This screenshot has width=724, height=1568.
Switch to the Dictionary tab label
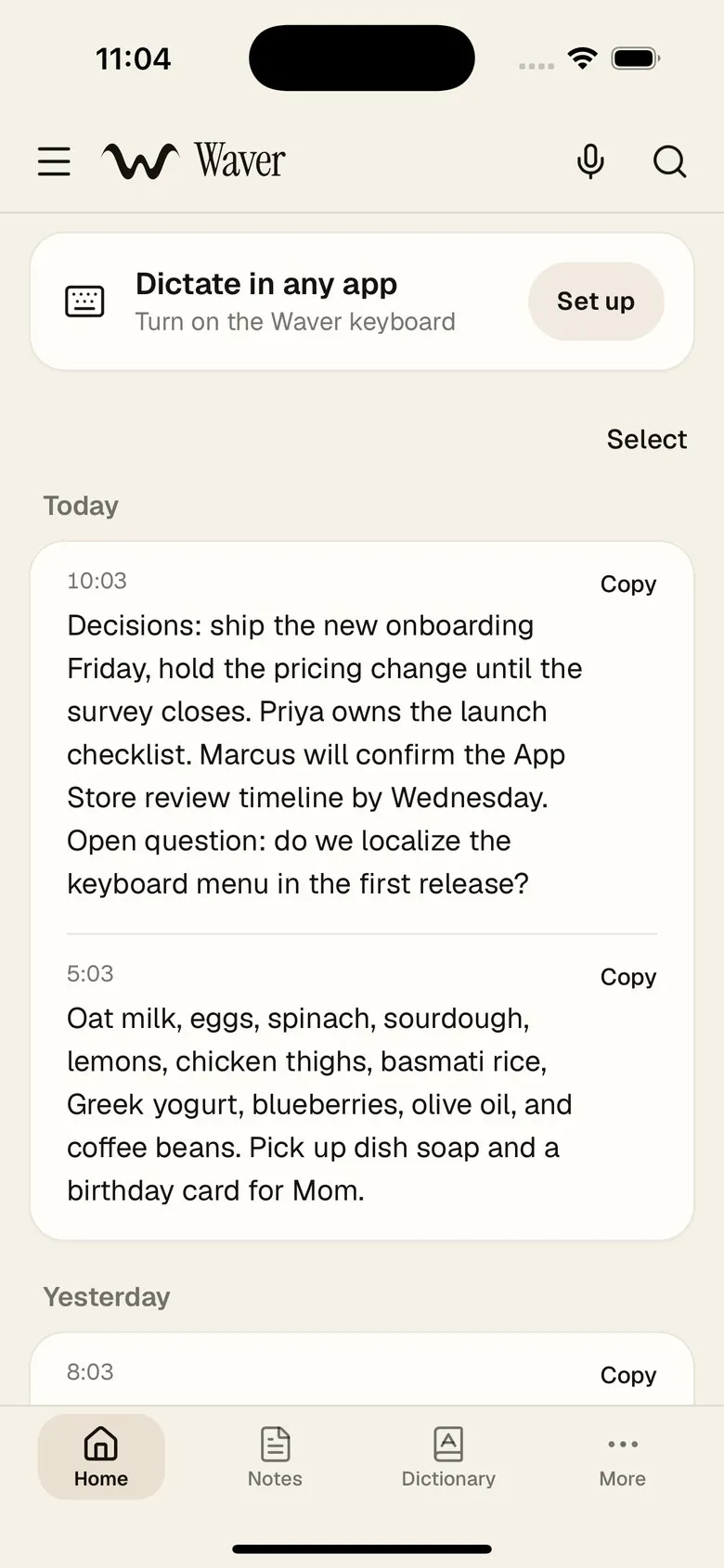448,1479
